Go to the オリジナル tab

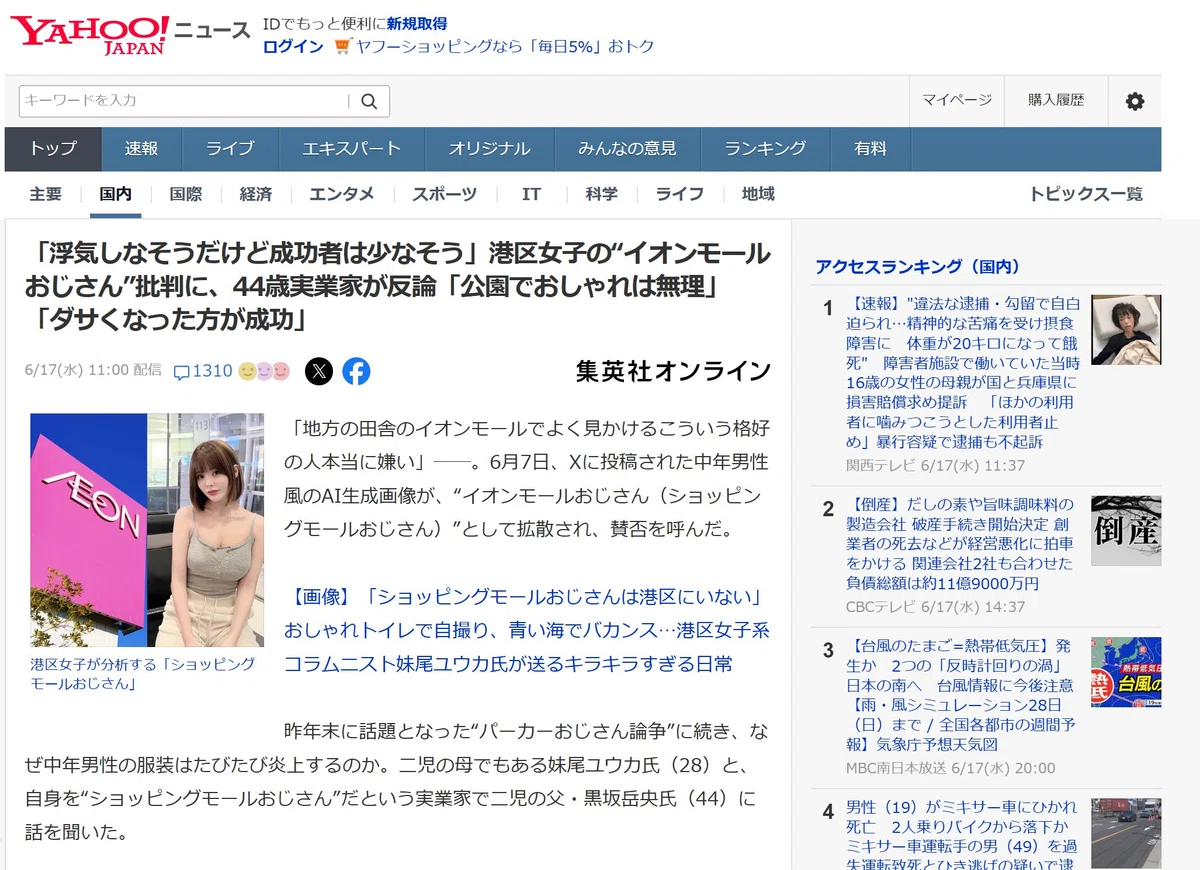click(489, 149)
